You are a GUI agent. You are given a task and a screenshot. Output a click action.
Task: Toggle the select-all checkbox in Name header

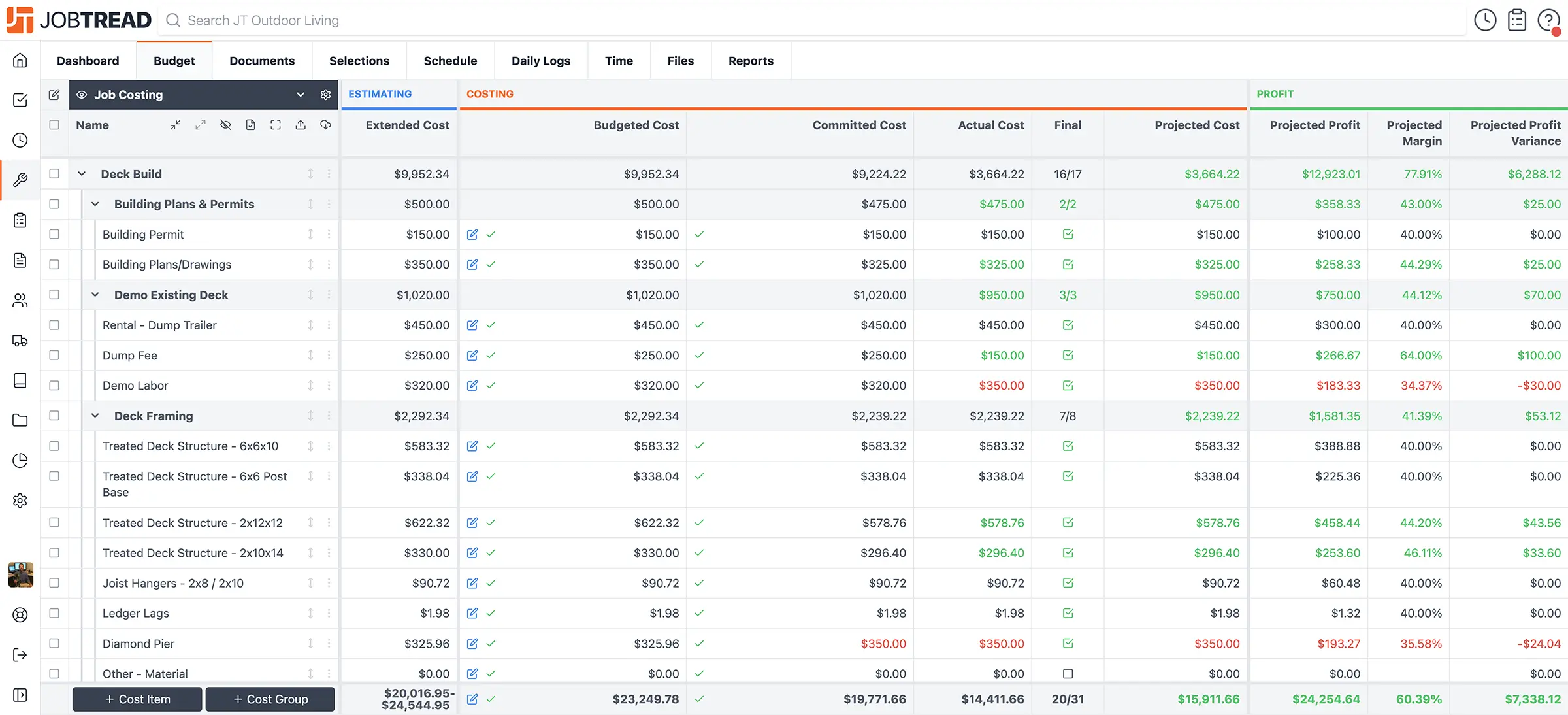(x=54, y=125)
